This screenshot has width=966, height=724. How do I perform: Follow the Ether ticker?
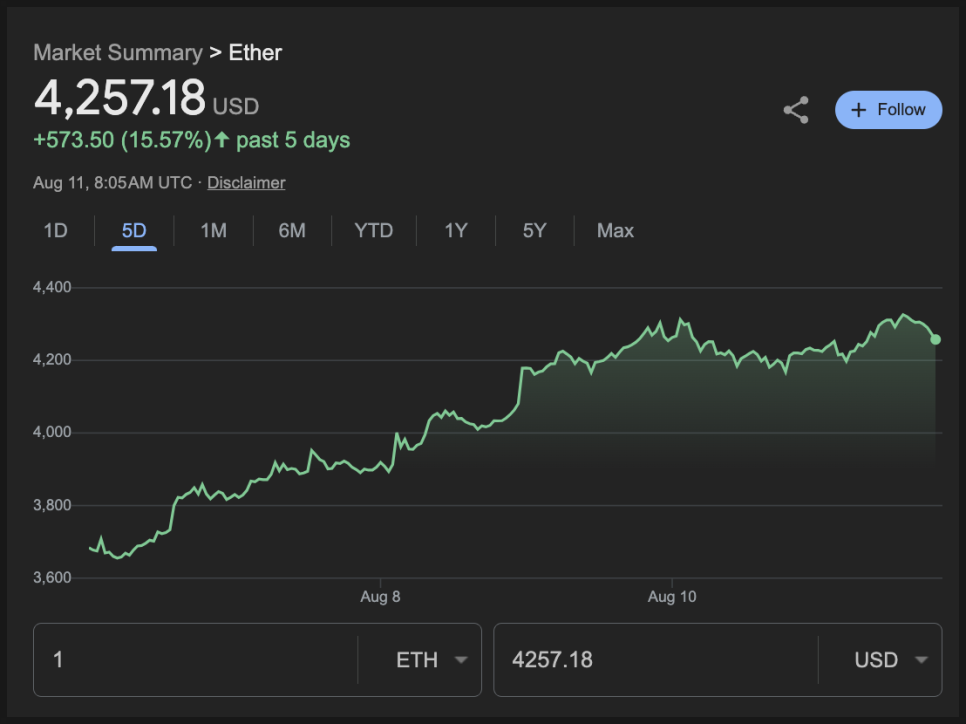pyautogui.click(x=888, y=110)
